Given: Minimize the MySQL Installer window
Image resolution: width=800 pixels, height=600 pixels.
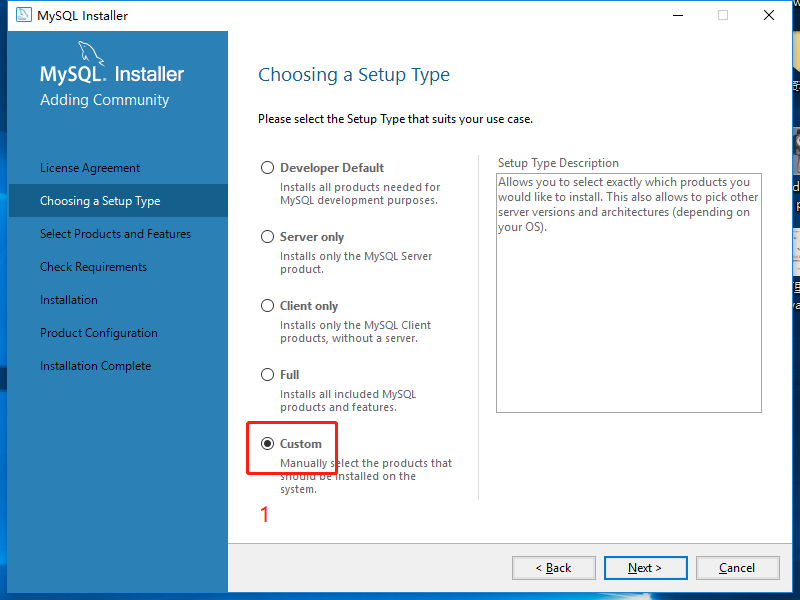Looking at the screenshot, I should [x=678, y=15].
